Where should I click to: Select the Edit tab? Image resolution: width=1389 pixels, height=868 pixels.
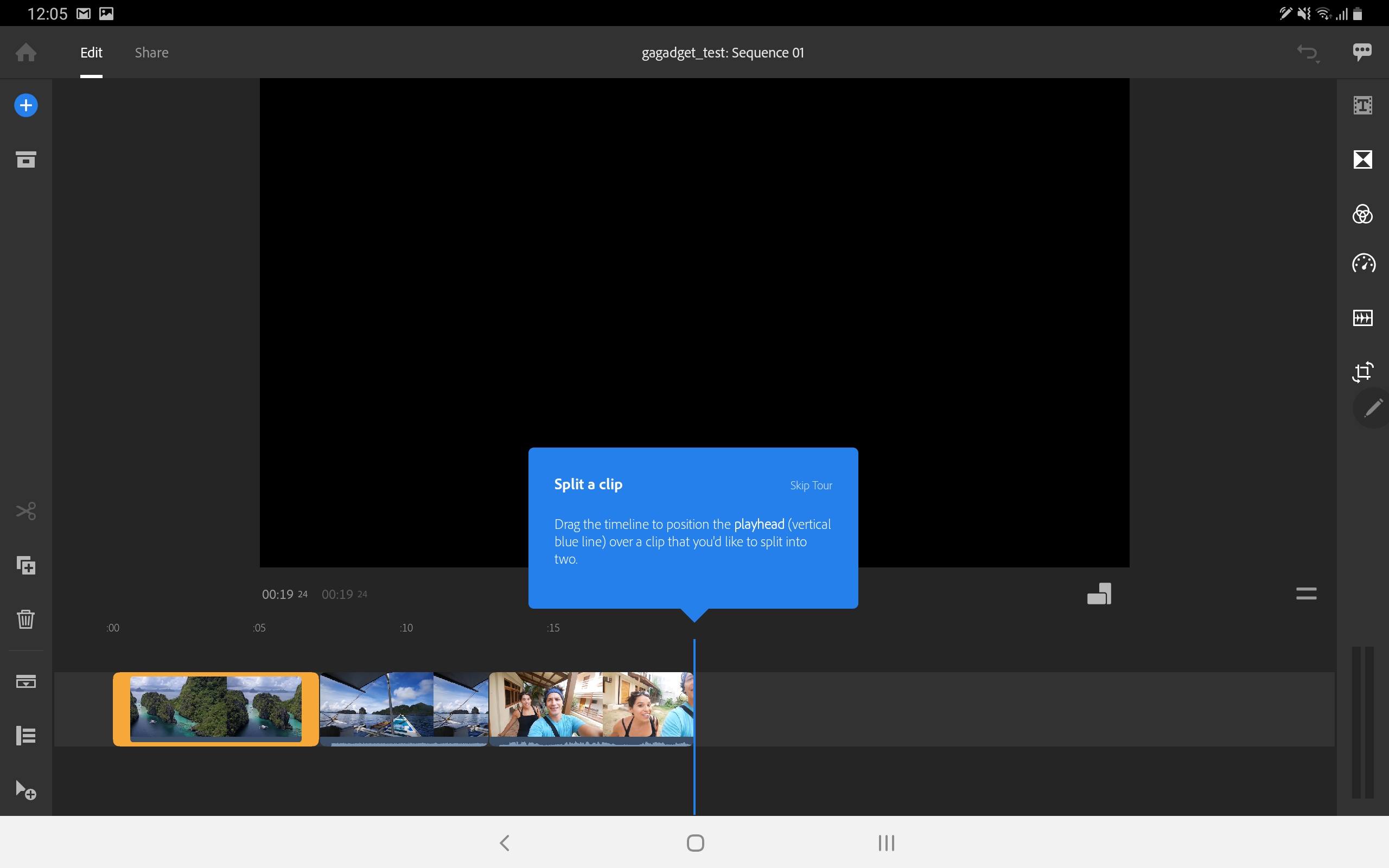[x=91, y=52]
